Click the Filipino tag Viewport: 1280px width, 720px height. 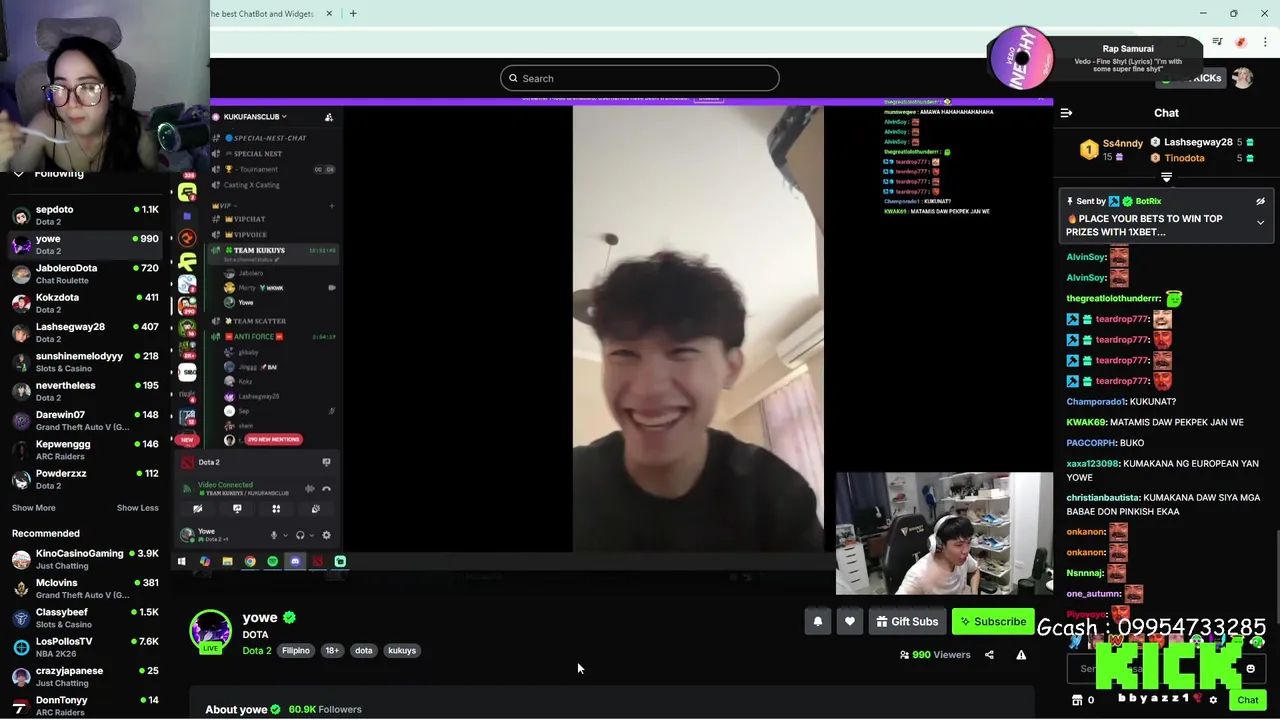296,651
